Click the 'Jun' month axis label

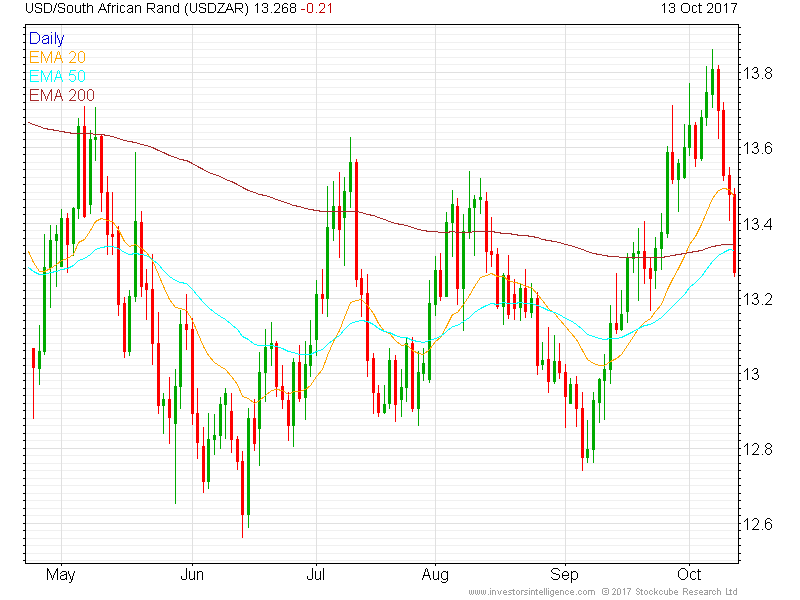point(192,575)
